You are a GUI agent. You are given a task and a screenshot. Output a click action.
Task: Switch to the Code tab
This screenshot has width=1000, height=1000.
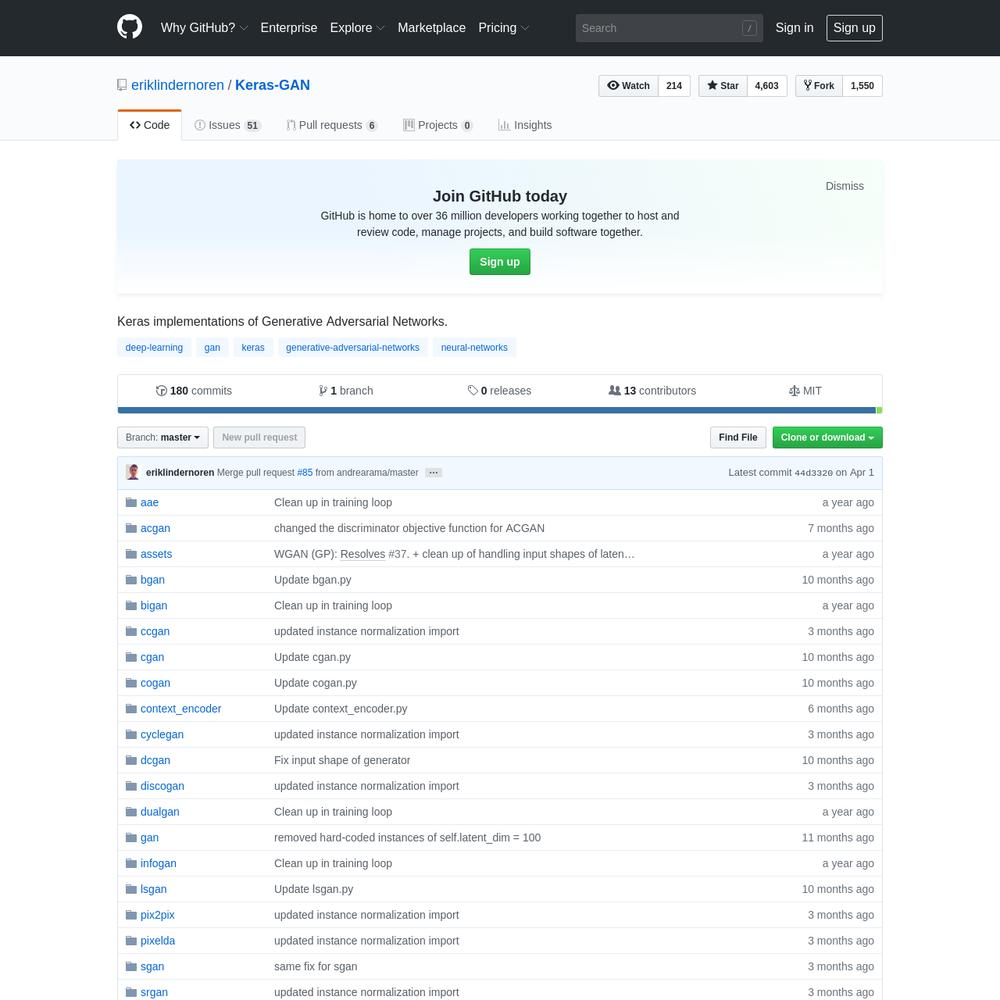150,125
